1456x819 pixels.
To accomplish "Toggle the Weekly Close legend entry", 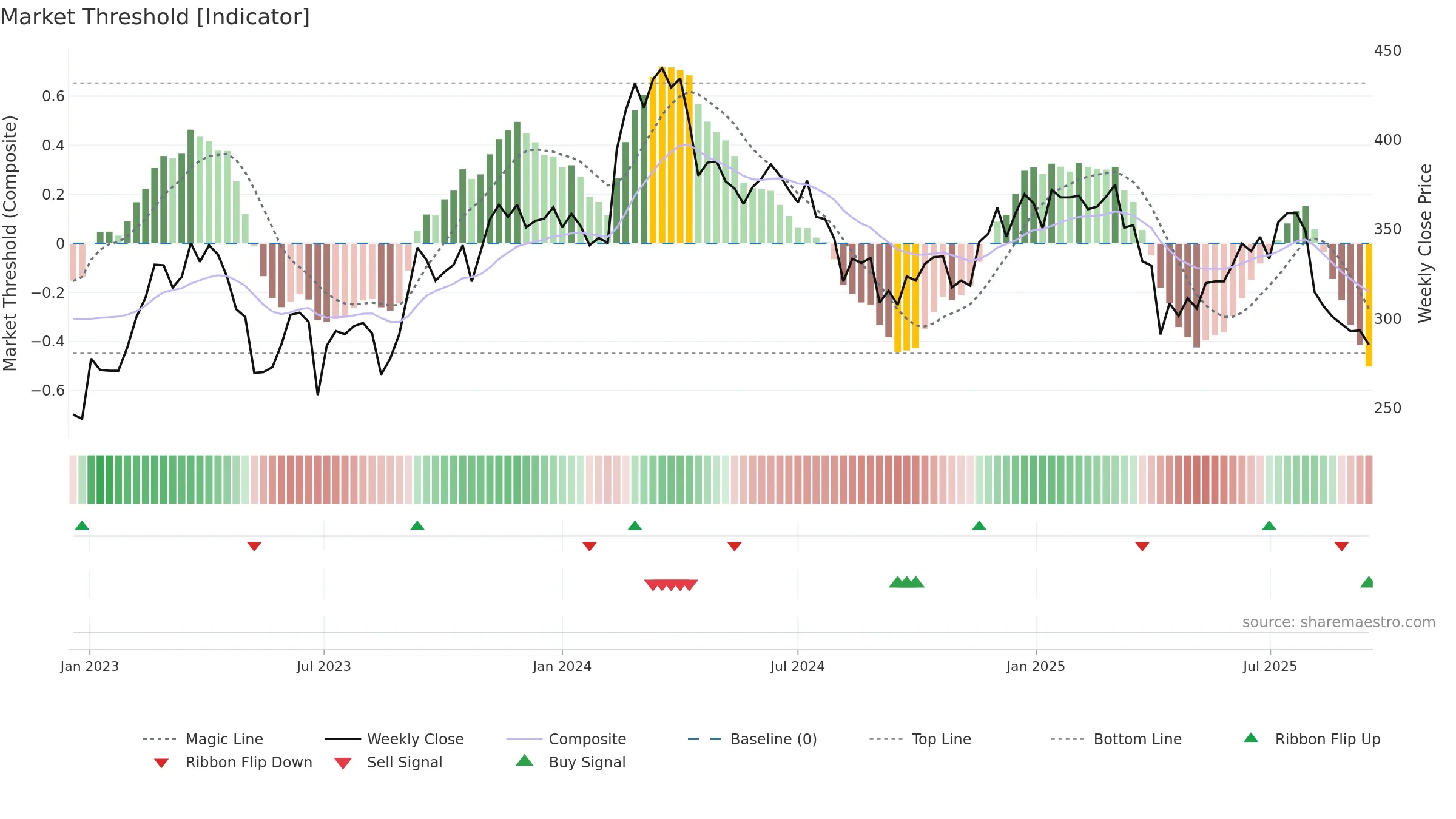I will (x=394, y=739).
